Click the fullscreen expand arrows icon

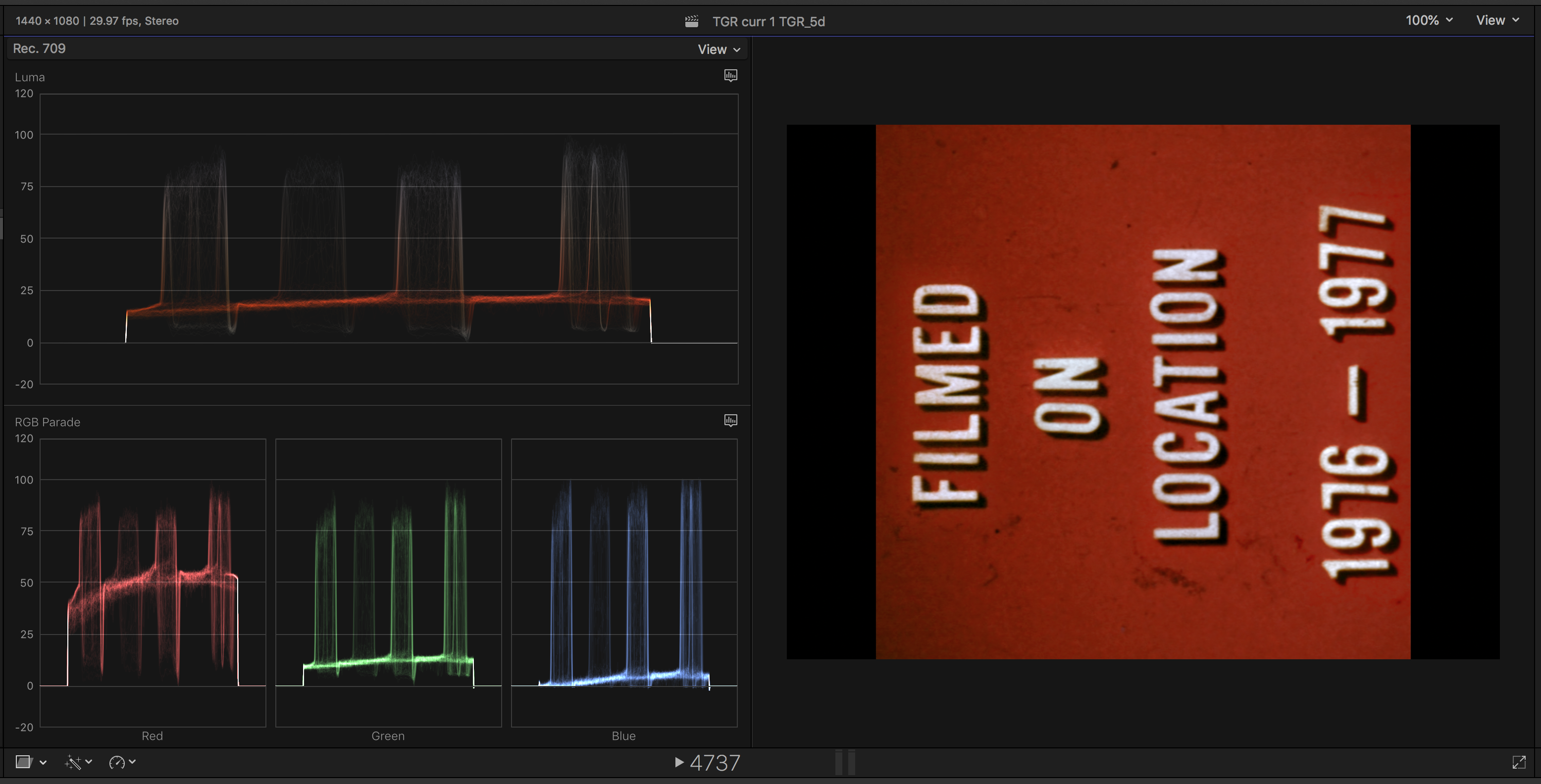1519,762
